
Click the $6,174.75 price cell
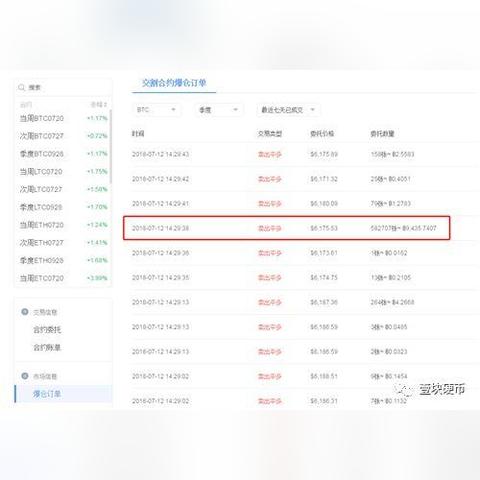[x=324, y=278]
